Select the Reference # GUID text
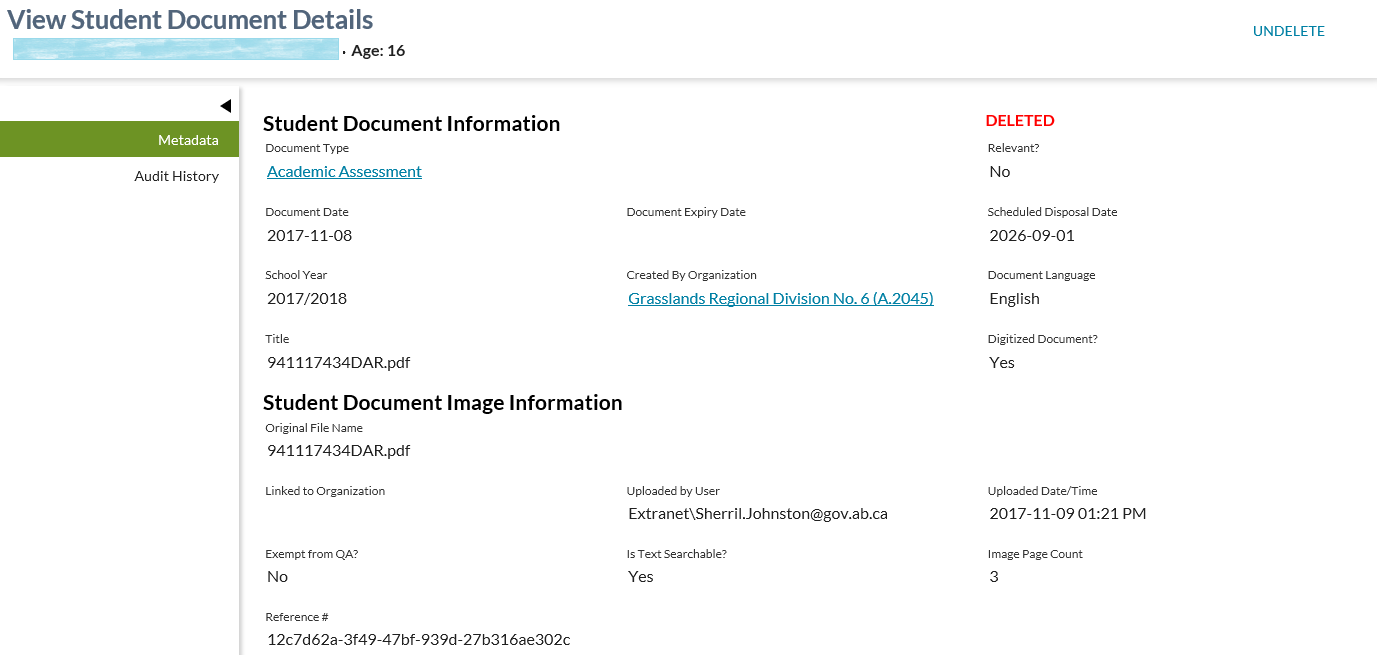 point(418,640)
